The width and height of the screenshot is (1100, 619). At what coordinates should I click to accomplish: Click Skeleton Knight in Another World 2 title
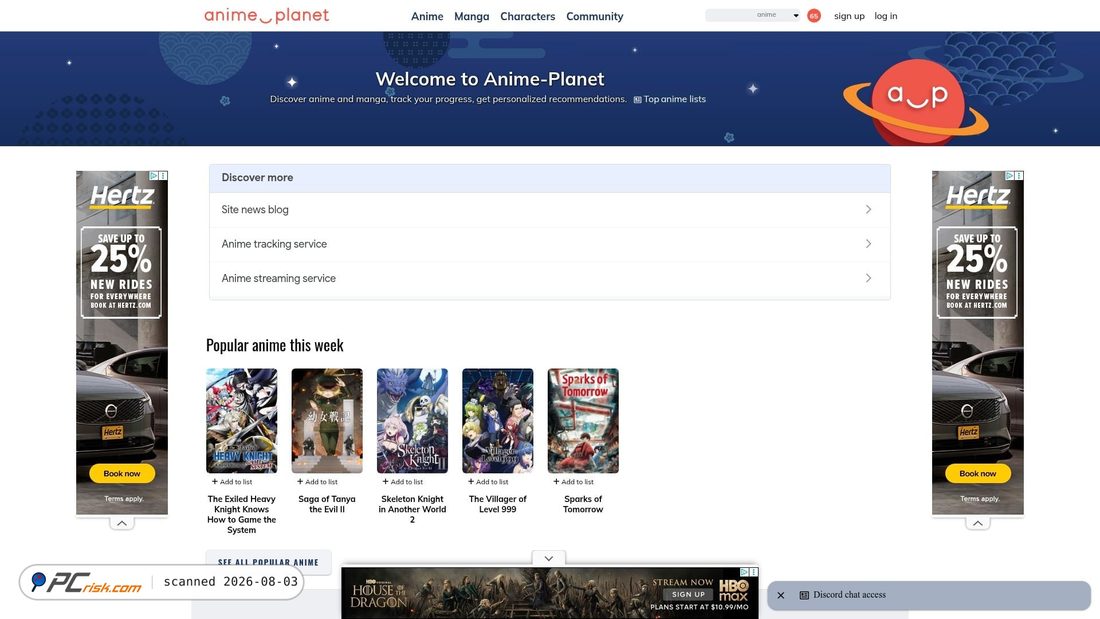coord(412,509)
